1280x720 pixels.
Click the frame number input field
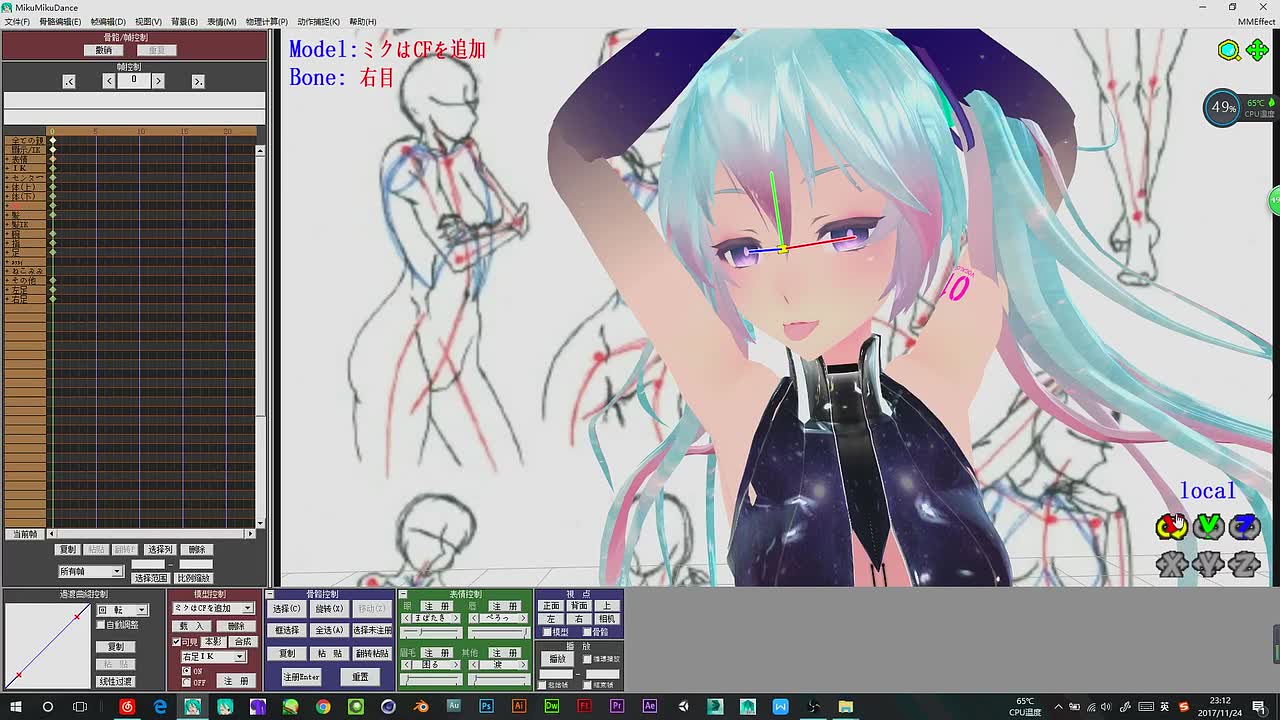(133, 81)
